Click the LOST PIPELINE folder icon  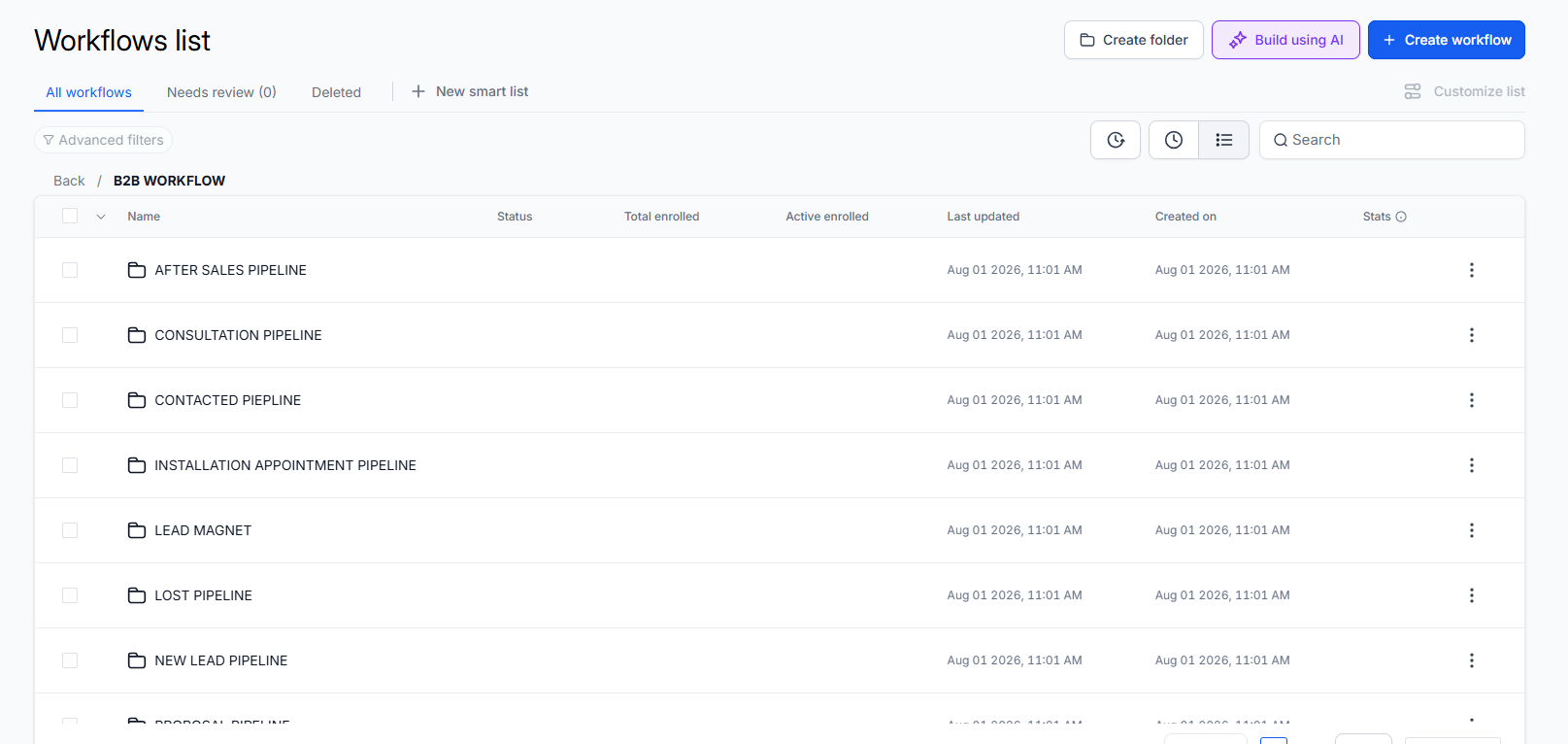[x=137, y=595]
